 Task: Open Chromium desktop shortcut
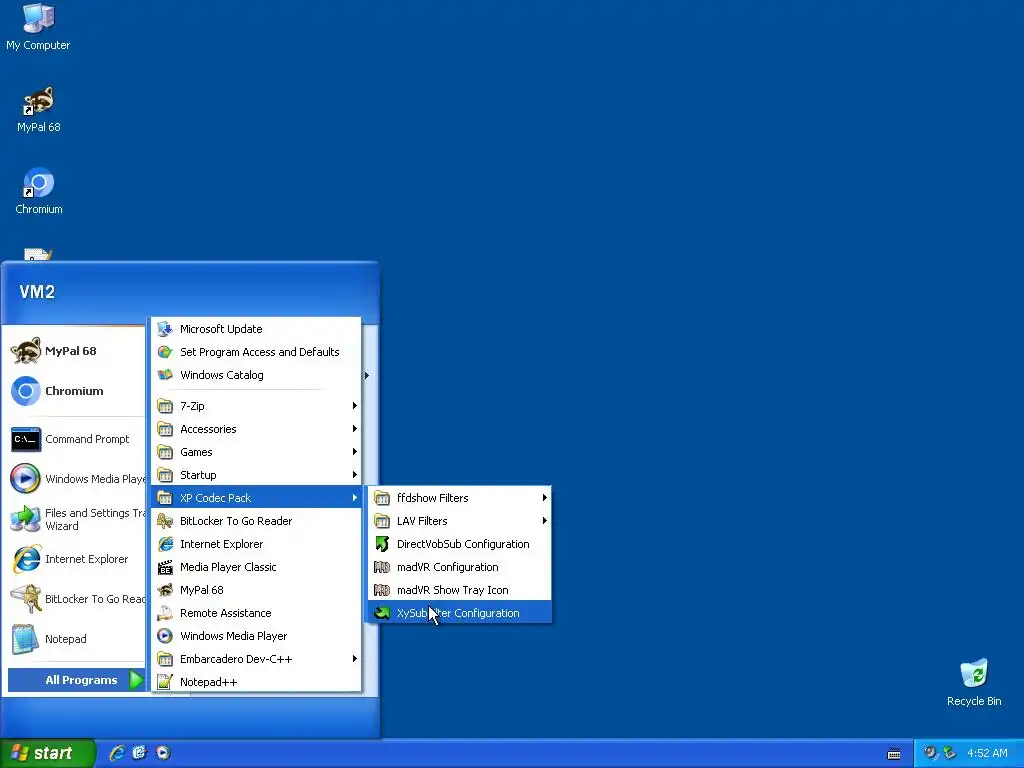click(x=39, y=191)
